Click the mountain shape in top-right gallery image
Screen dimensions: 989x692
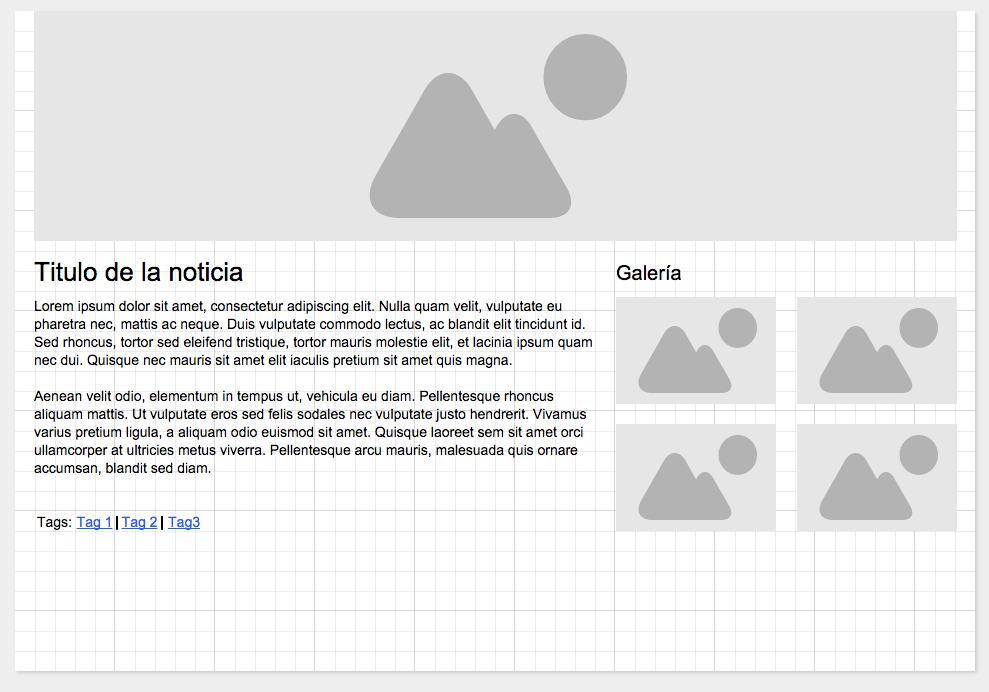862,367
